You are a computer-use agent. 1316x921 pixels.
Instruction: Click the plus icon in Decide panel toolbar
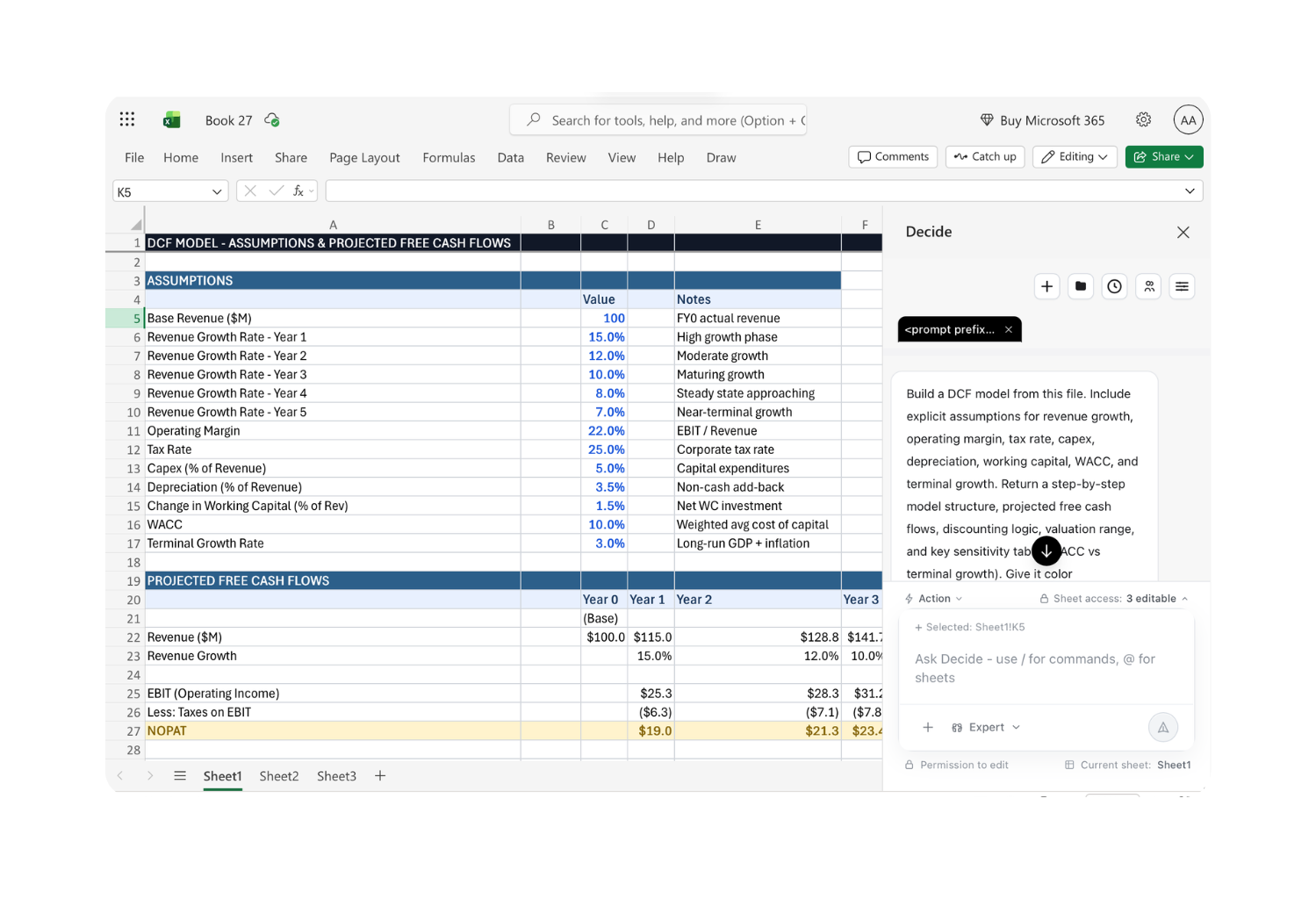(x=1046, y=286)
